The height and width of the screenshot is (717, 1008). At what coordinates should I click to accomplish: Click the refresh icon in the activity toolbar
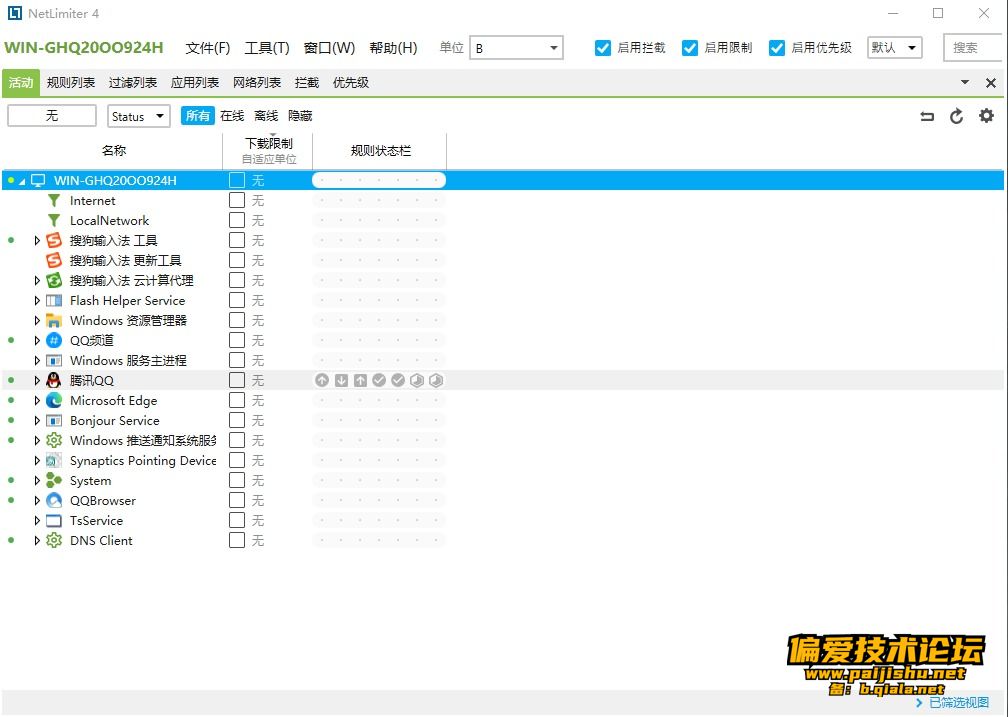pos(957,116)
